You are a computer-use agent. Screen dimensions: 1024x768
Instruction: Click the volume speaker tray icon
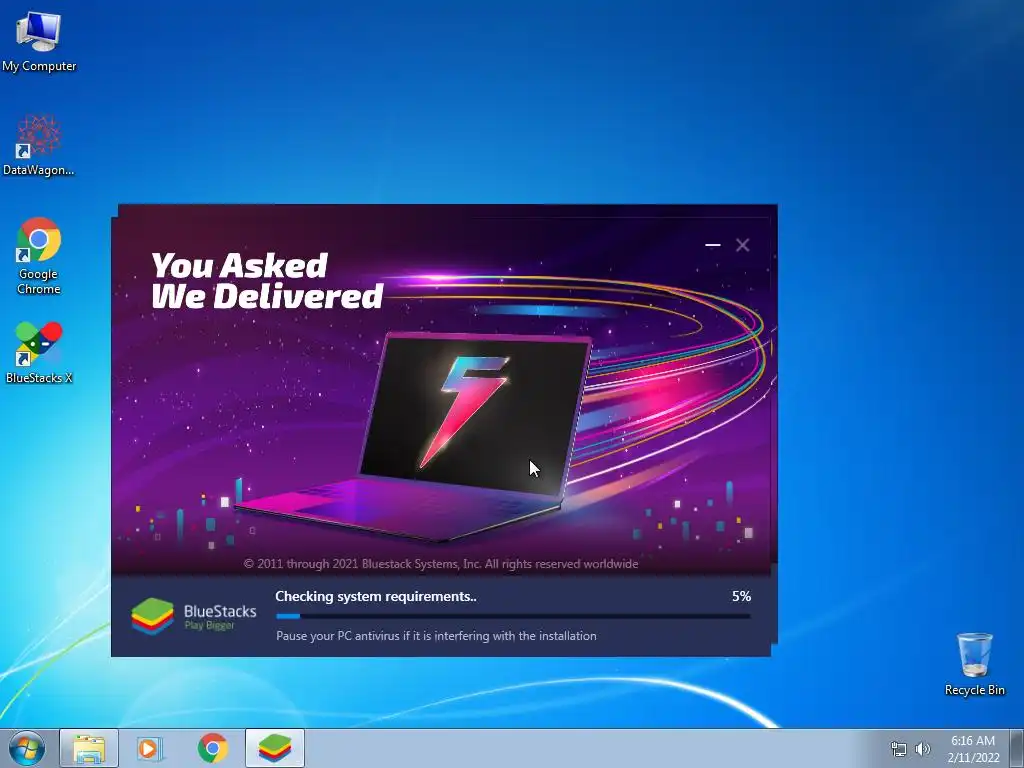[922, 749]
